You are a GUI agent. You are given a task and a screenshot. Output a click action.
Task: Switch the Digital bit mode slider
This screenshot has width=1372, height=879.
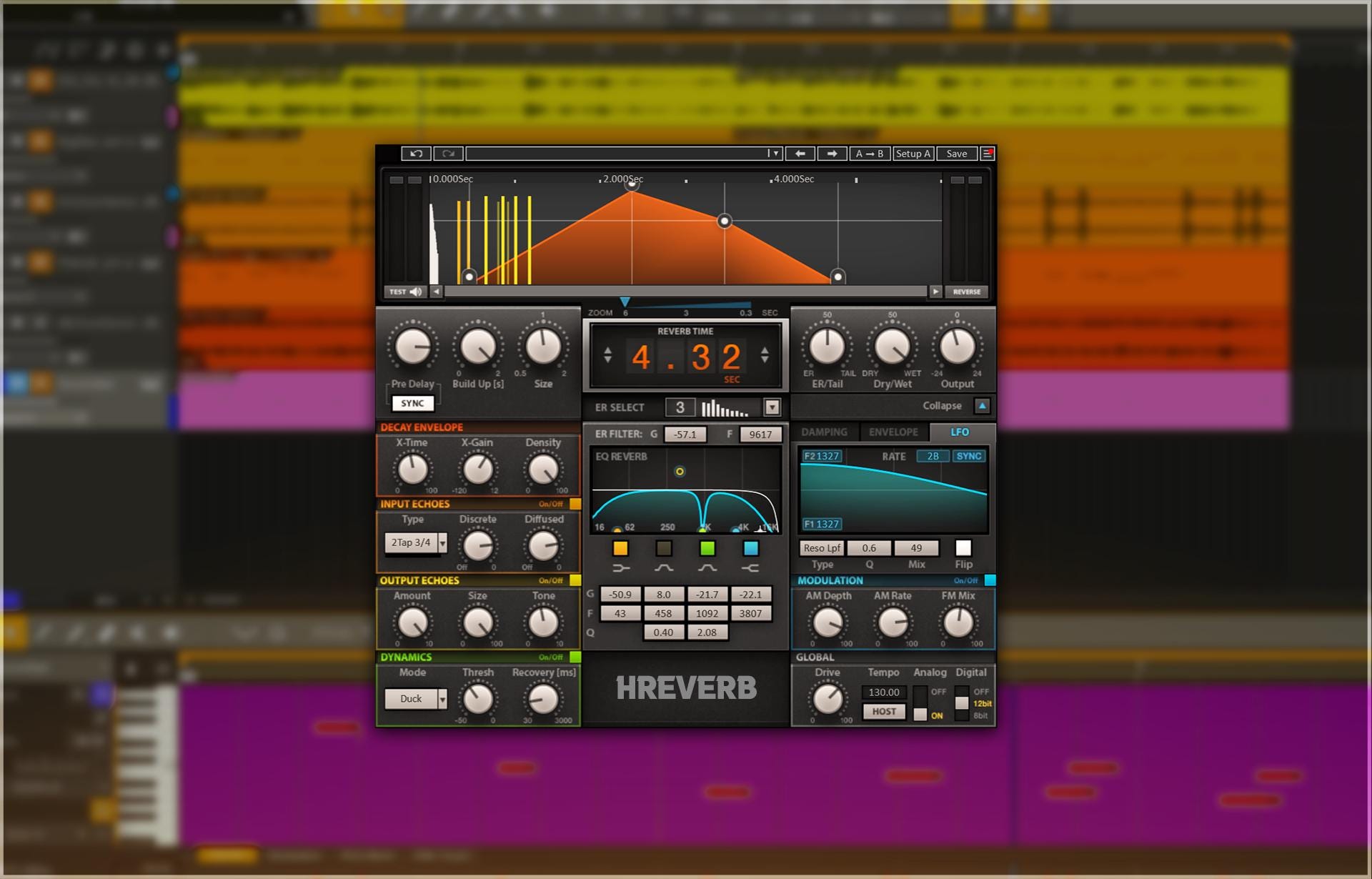(x=962, y=703)
